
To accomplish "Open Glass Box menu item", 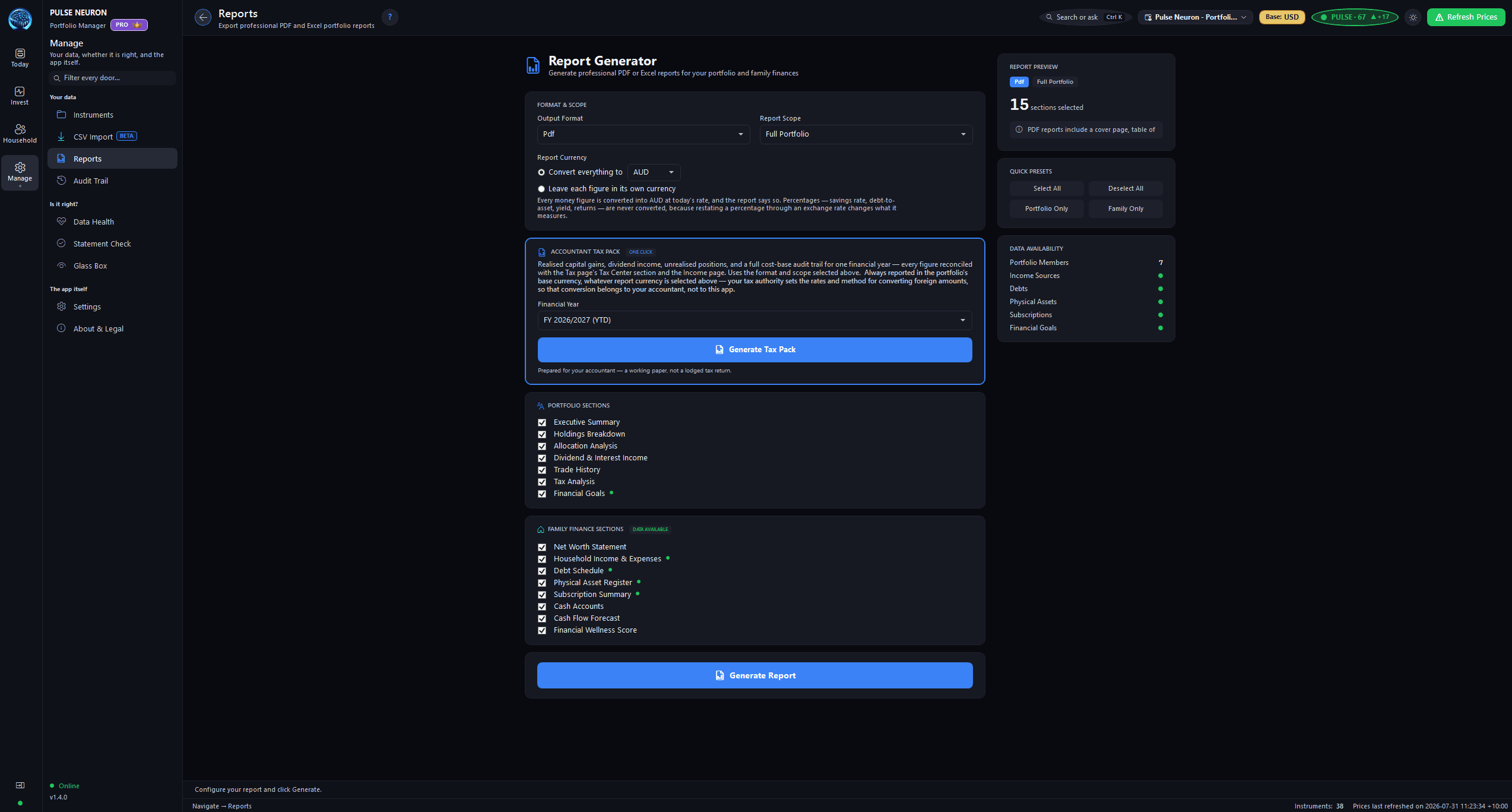I will click(x=112, y=266).
